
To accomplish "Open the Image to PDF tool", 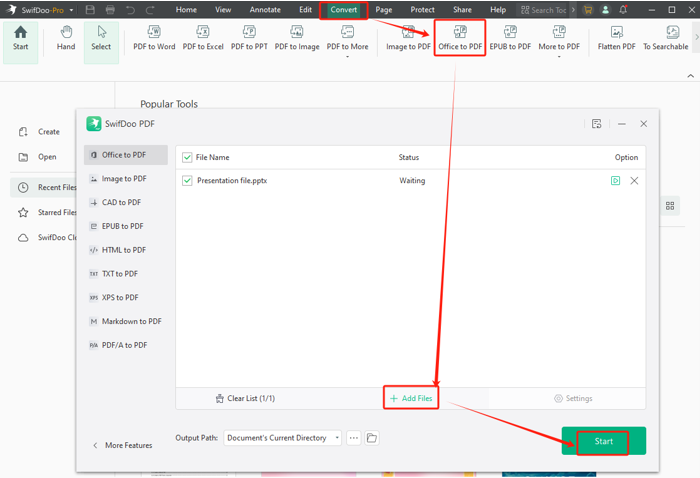I will point(408,38).
